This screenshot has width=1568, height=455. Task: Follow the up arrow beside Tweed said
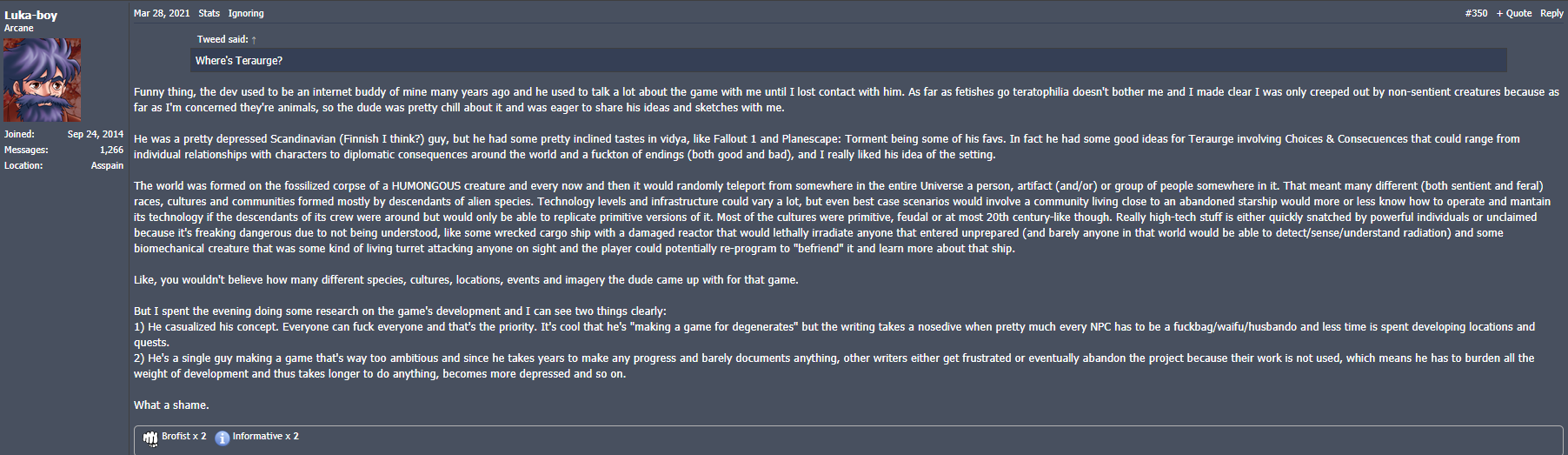point(254,40)
